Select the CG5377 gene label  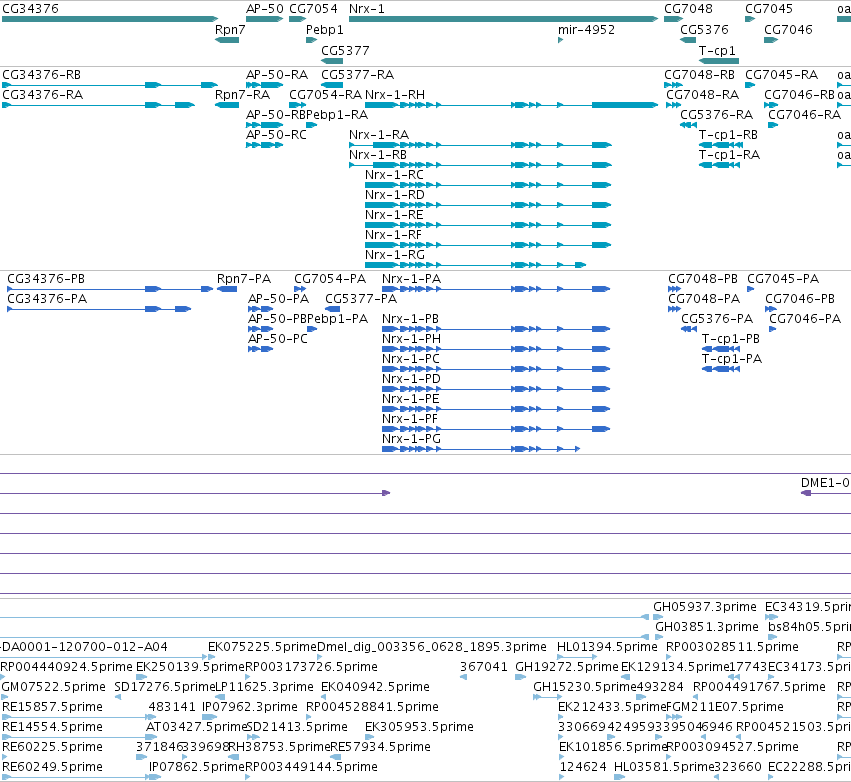345,50
